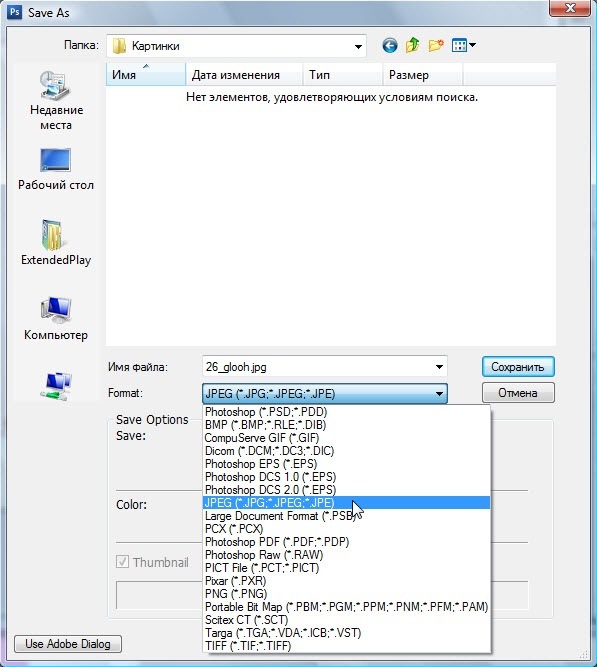Sort by Тип column header
This screenshot has height=667, width=597.
[x=343, y=75]
